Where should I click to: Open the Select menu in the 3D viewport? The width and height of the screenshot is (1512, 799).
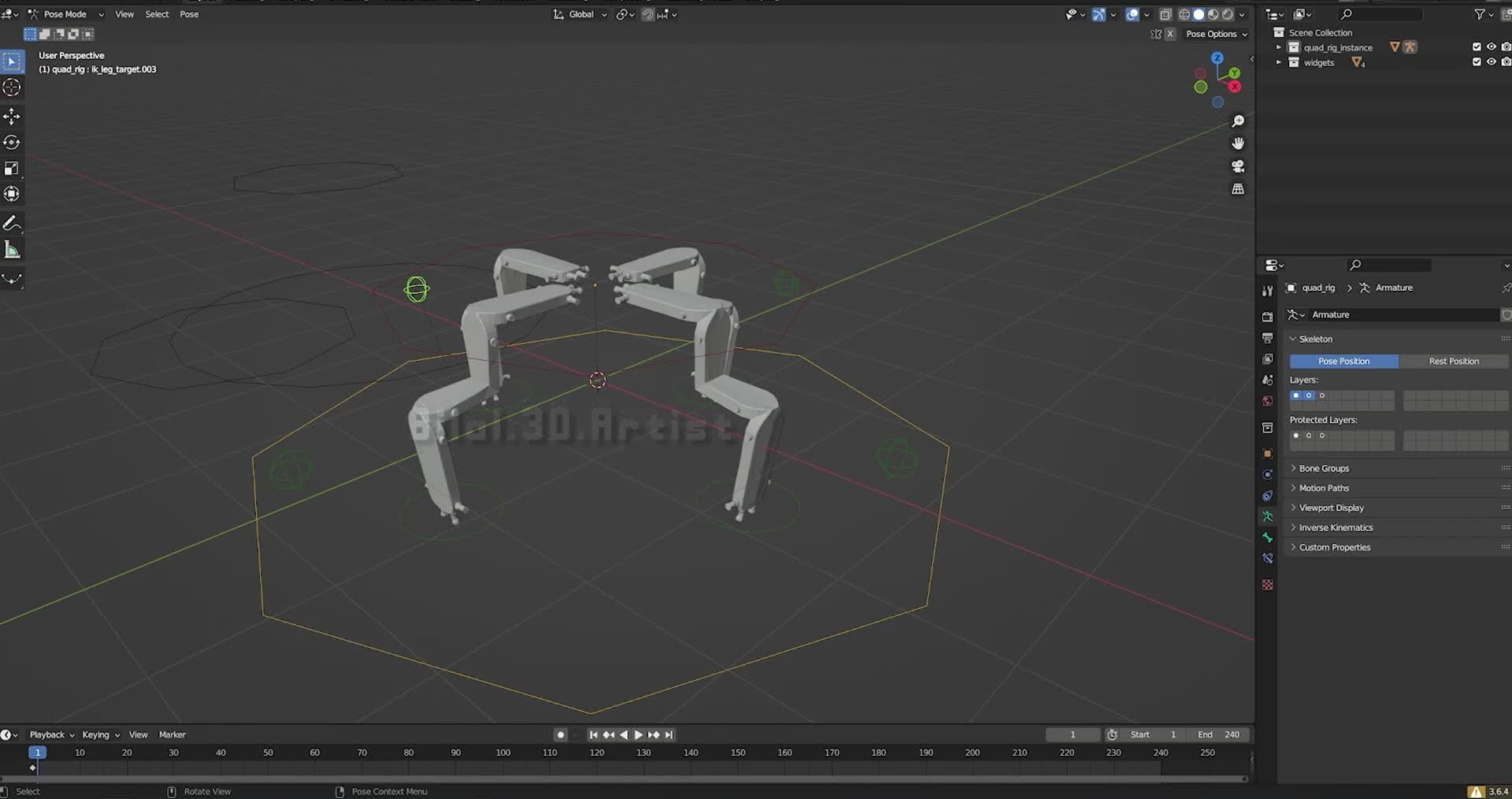coord(157,13)
